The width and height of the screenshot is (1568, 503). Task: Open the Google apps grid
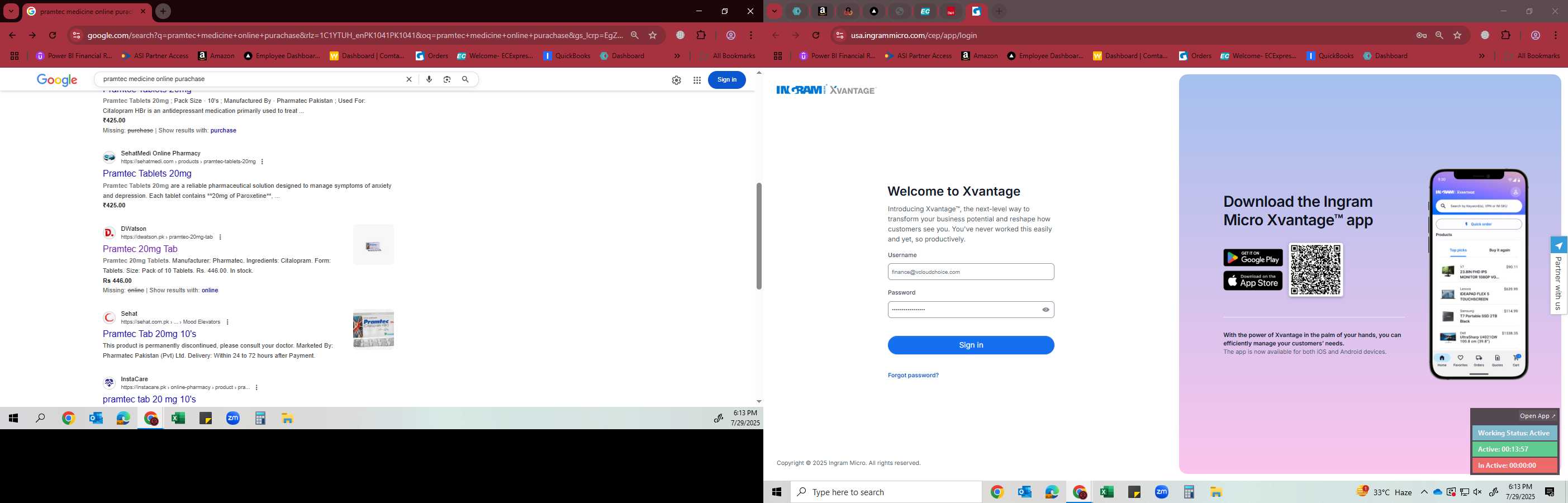[697, 80]
